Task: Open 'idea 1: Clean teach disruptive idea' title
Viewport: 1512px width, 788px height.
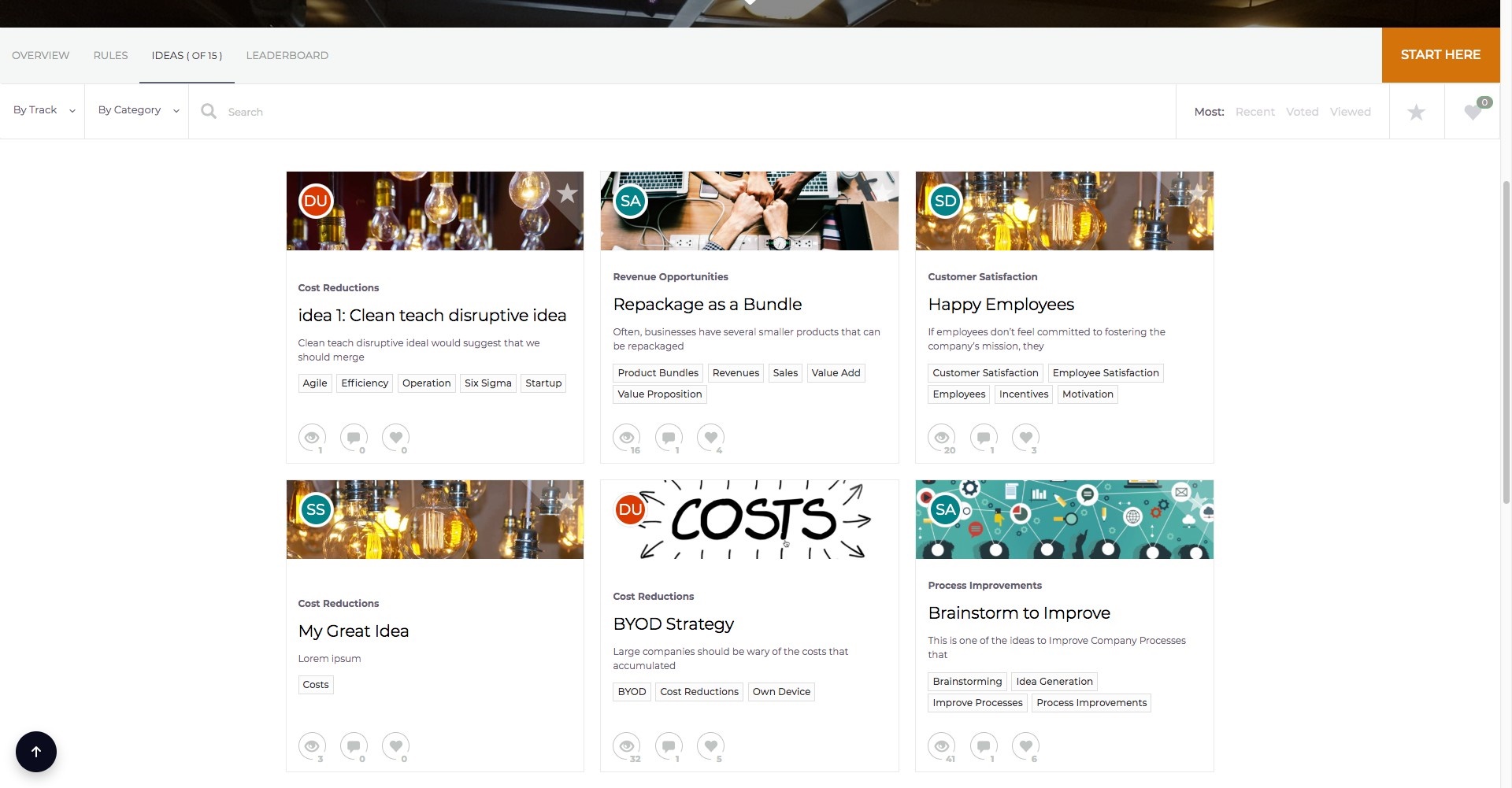Action: point(432,316)
